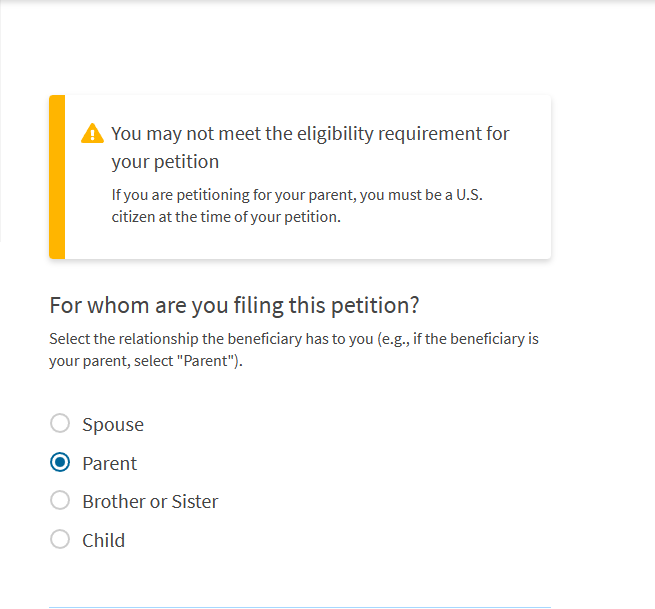
Task: Click the 'For whom are you filing' heading
Action: (234, 305)
